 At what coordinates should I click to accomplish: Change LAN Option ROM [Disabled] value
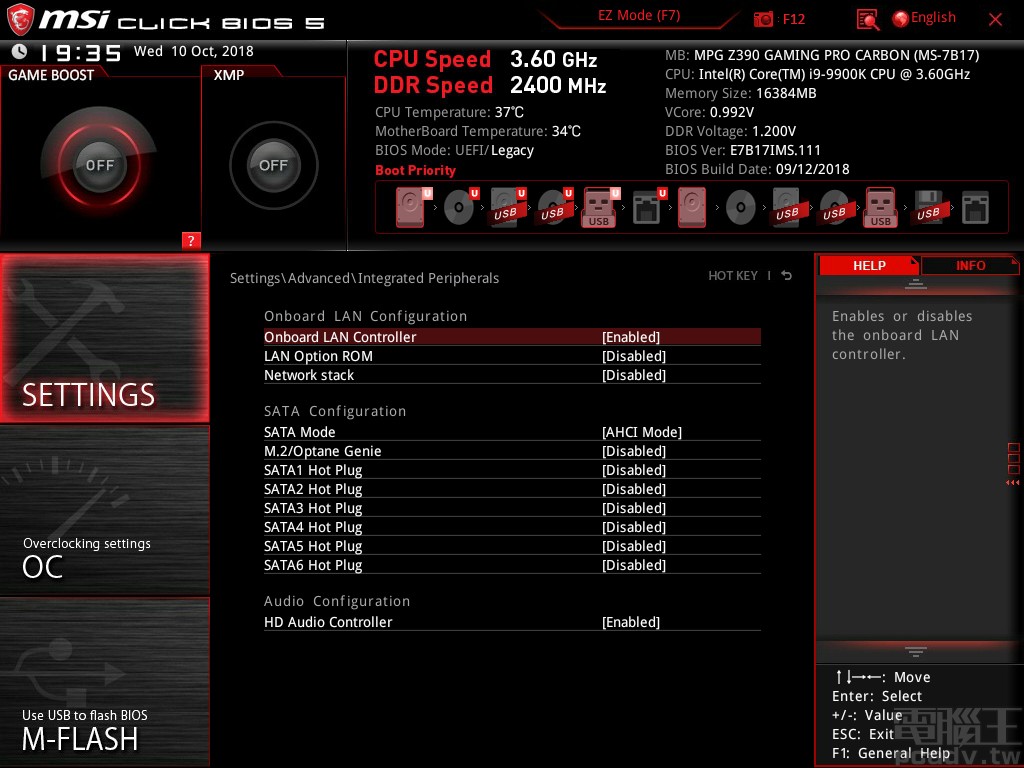(x=633, y=356)
